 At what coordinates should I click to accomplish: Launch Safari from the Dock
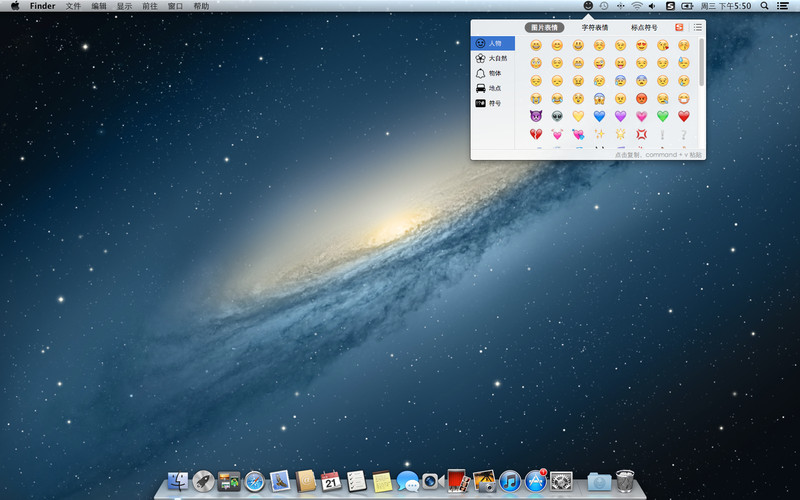pyautogui.click(x=254, y=481)
